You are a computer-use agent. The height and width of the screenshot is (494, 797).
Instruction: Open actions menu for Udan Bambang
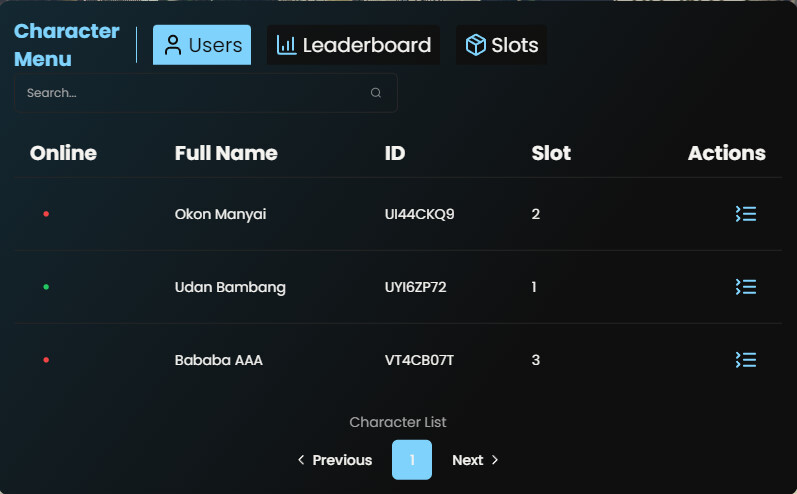[x=746, y=287]
